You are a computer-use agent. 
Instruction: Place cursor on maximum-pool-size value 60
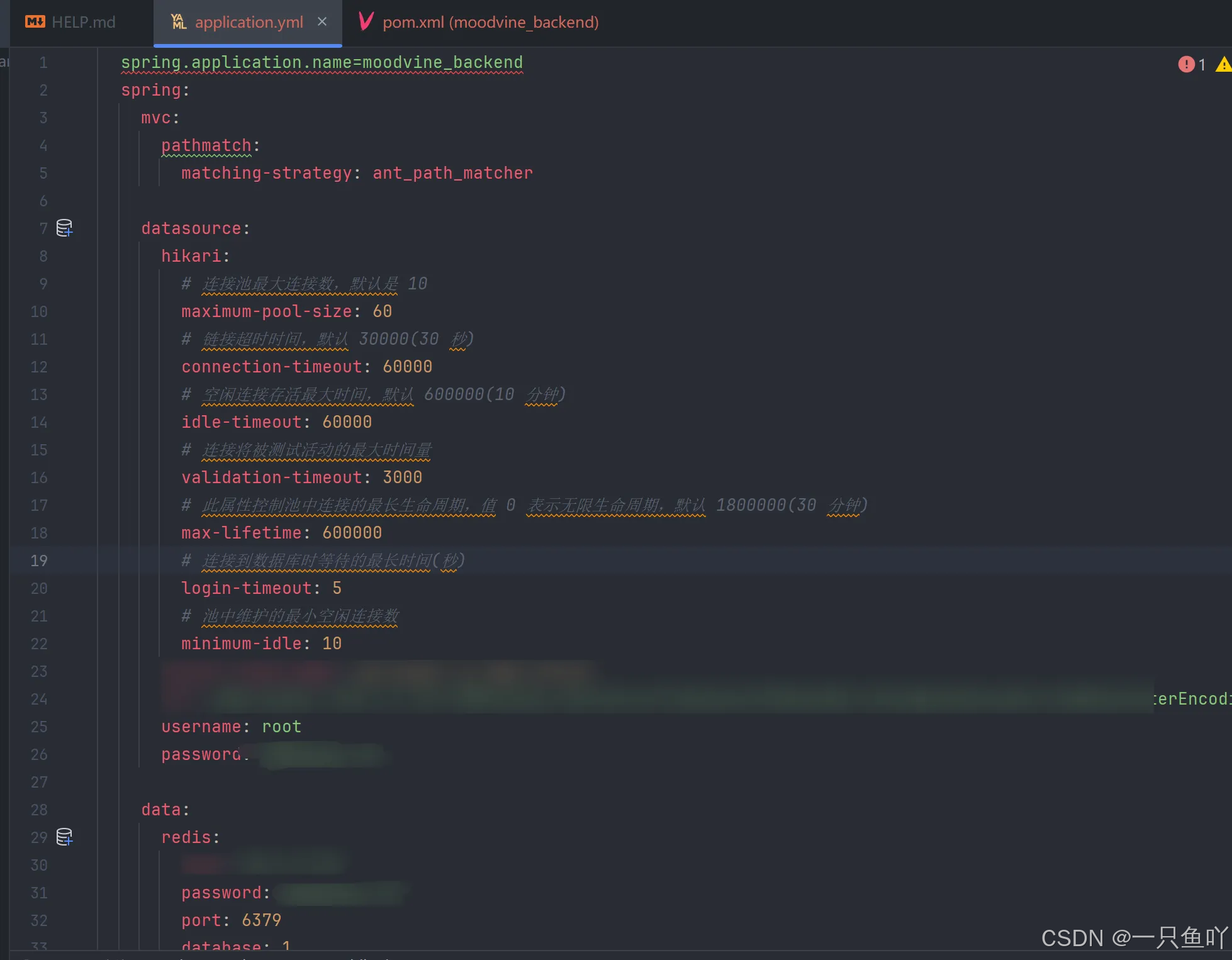[382, 311]
